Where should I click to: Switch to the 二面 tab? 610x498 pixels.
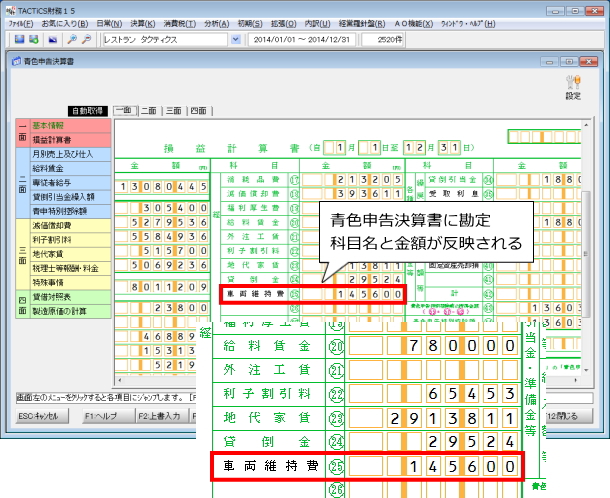click(149, 111)
